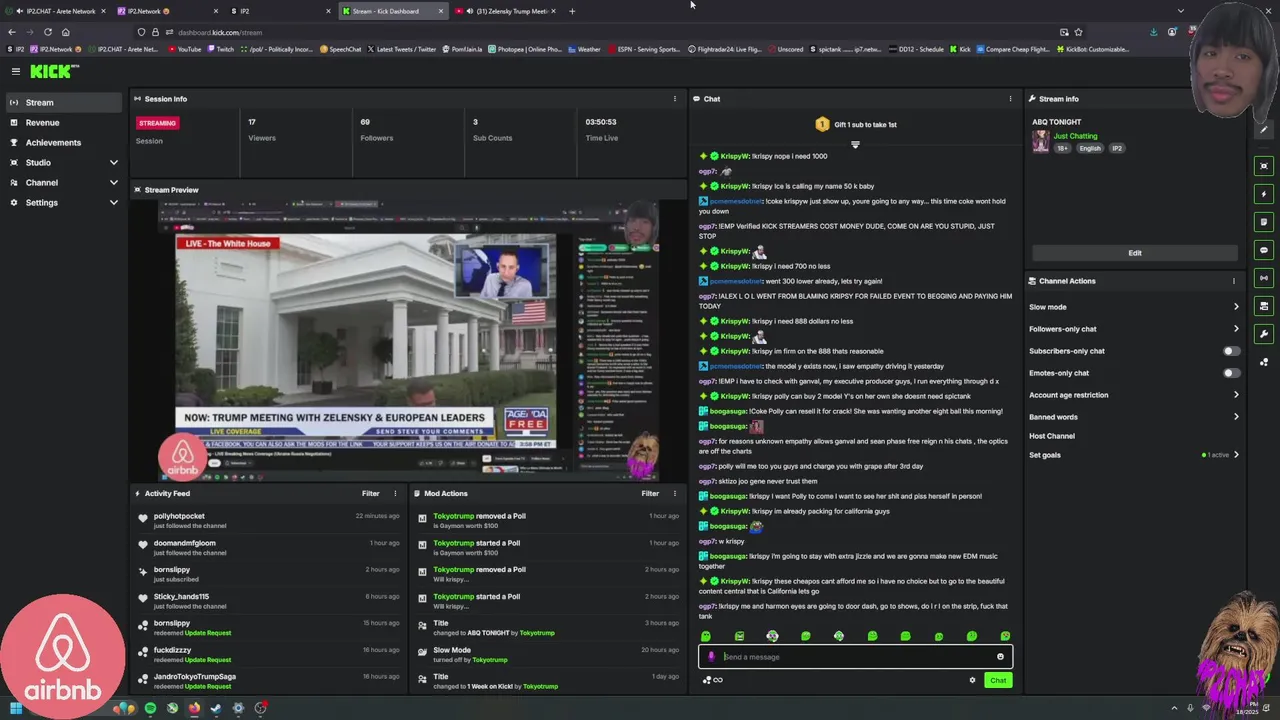Click the Just Chatting category link
Image resolution: width=1280 pixels, height=720 pixels.
1075,136
